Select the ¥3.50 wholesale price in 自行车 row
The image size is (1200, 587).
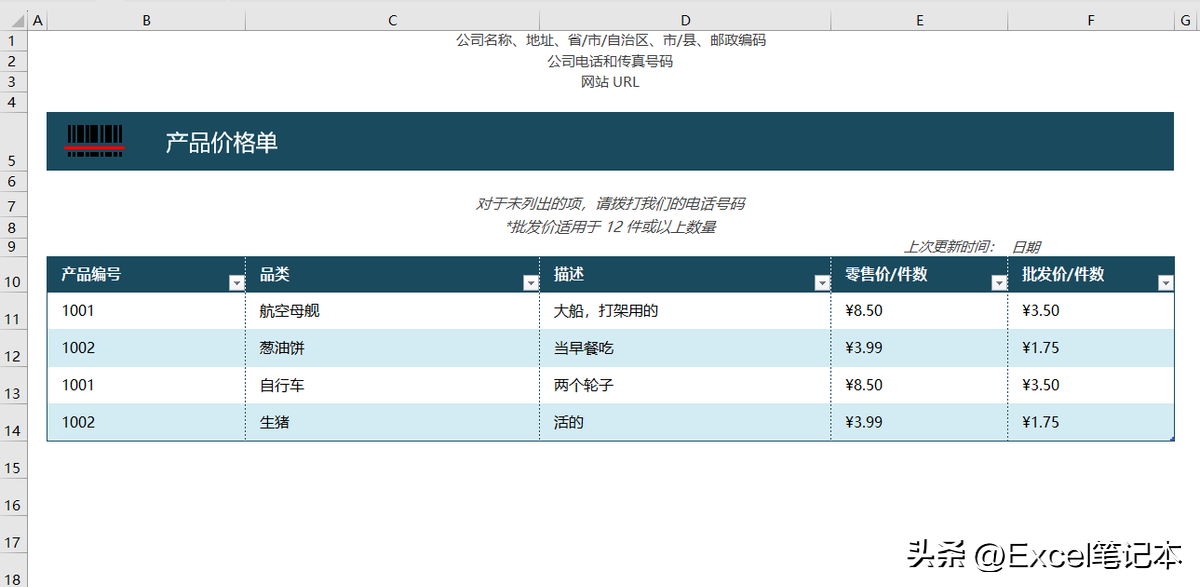[x=1091, y=385]
